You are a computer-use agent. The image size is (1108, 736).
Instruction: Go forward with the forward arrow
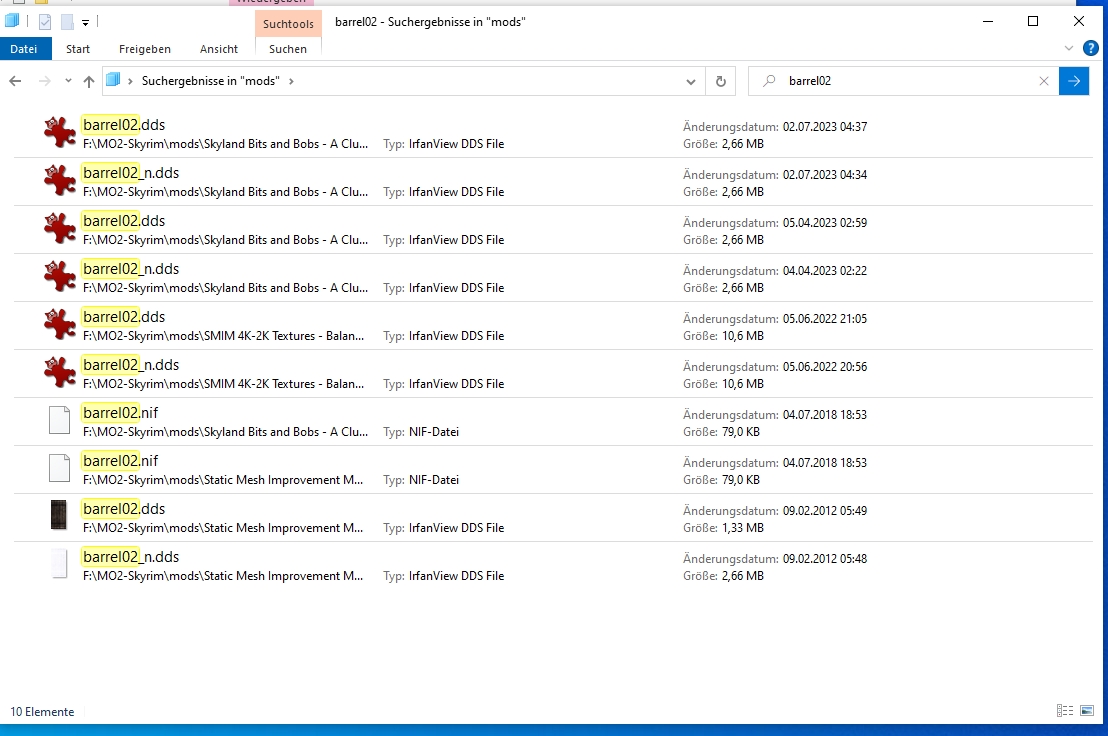45,81
